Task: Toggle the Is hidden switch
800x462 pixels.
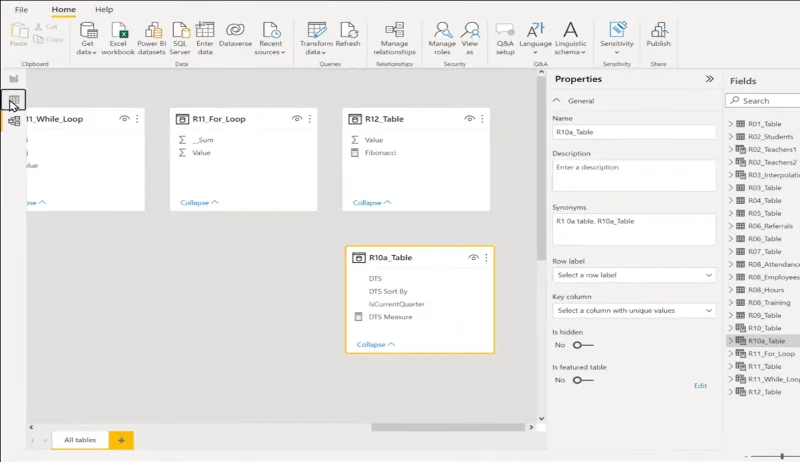Action: tap(583, 345)
